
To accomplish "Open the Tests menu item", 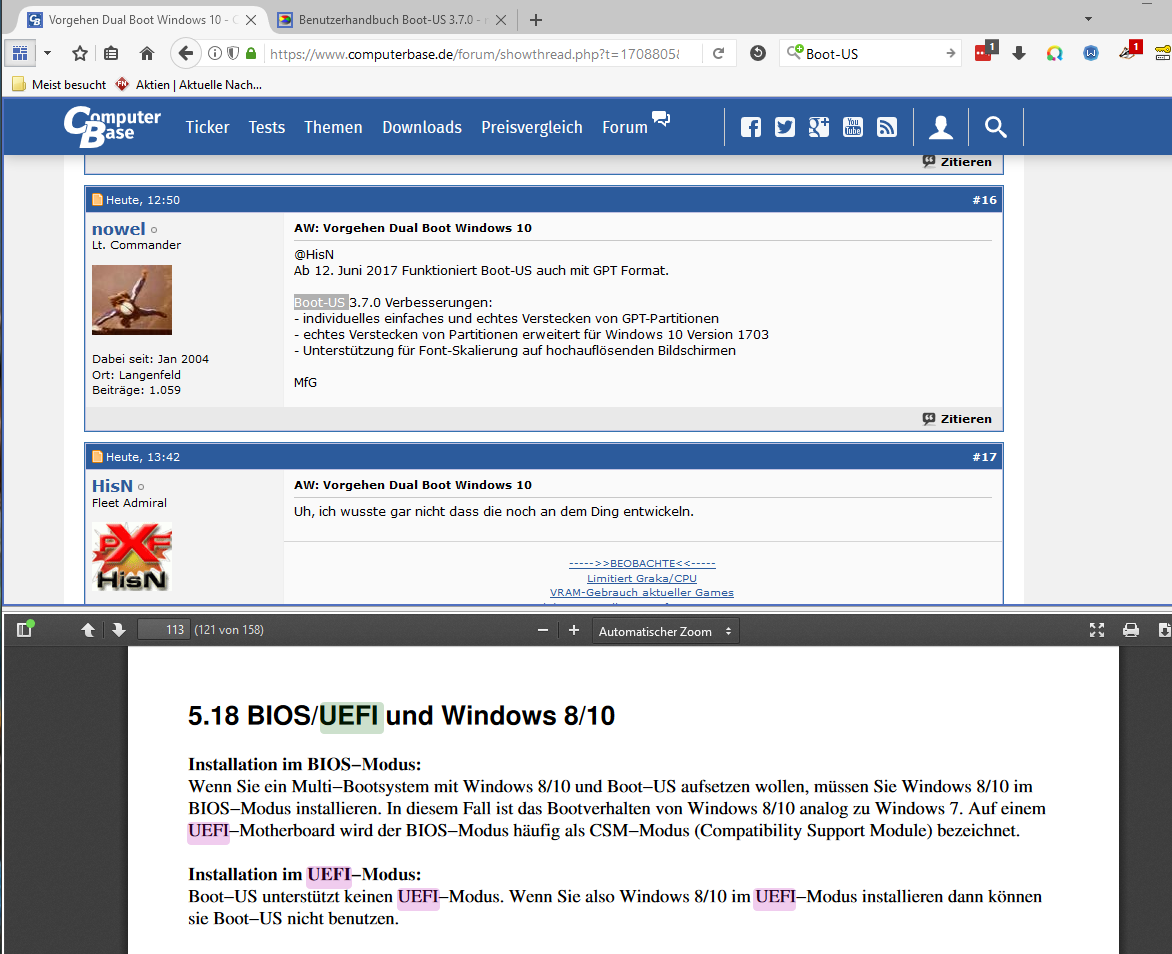I will (x=267, y=127).
